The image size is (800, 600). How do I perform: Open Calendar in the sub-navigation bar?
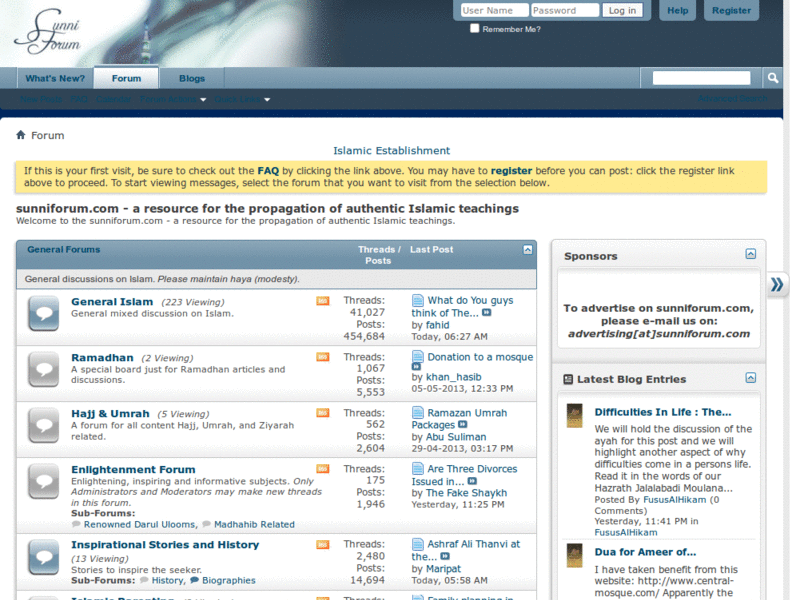click(x=113, y=99)
